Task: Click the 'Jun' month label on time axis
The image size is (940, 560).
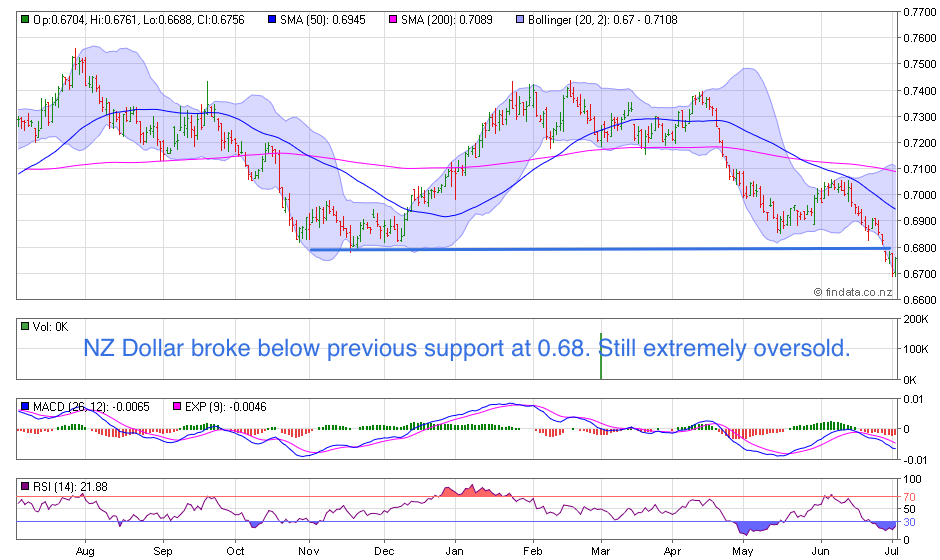Action: click(x=820, y=551)
